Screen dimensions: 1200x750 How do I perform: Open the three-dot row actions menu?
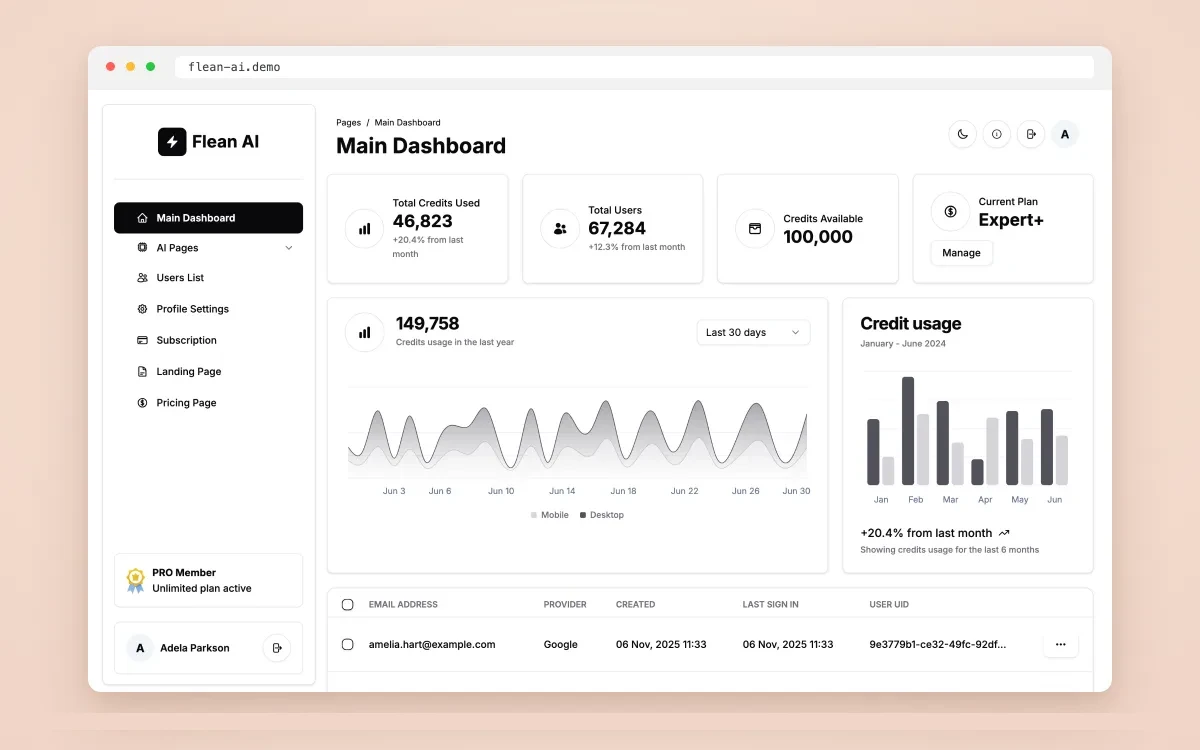[1061, 645]
